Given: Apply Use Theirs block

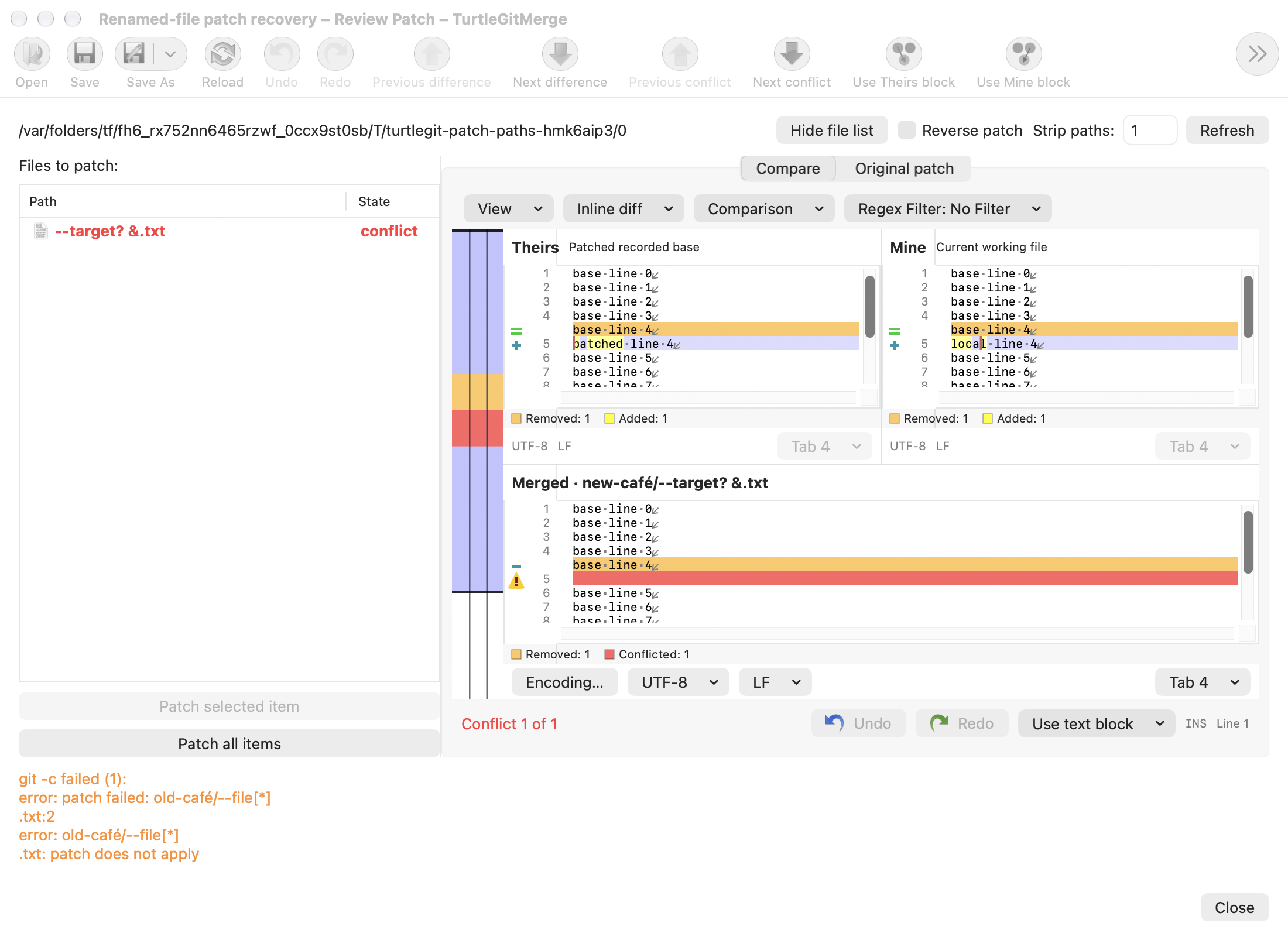Looking at the screenshot, I should 904,54.
